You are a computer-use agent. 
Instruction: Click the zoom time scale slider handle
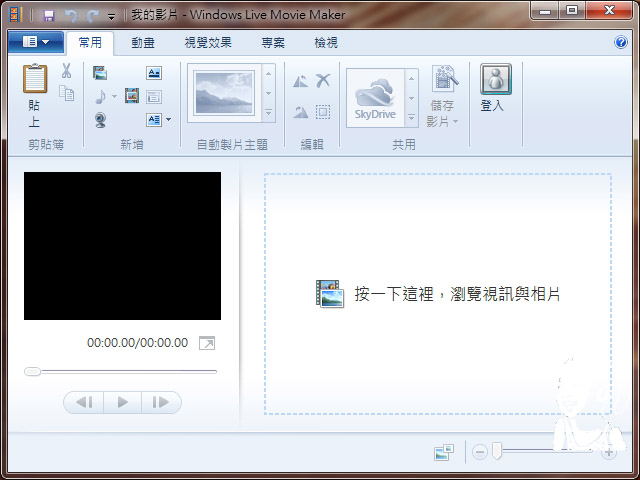(x=497, y=451)
